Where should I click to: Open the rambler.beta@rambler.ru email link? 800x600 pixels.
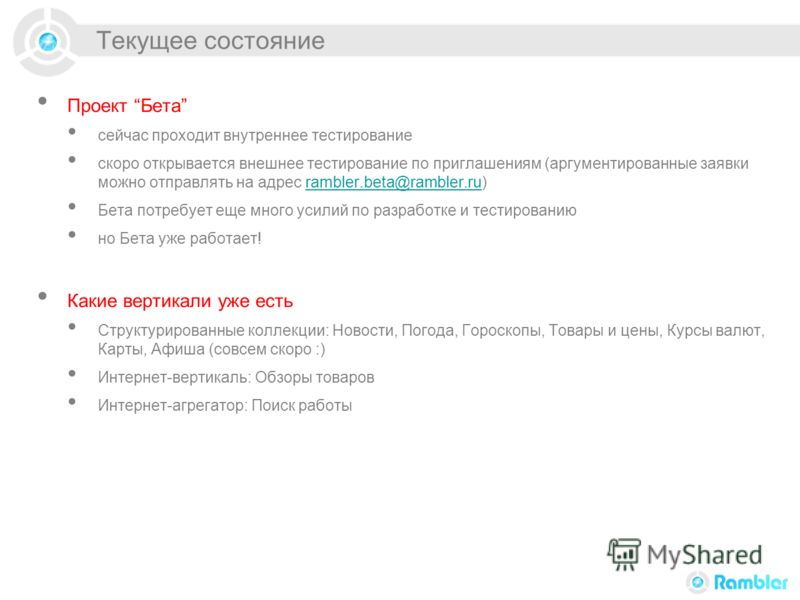393,182
